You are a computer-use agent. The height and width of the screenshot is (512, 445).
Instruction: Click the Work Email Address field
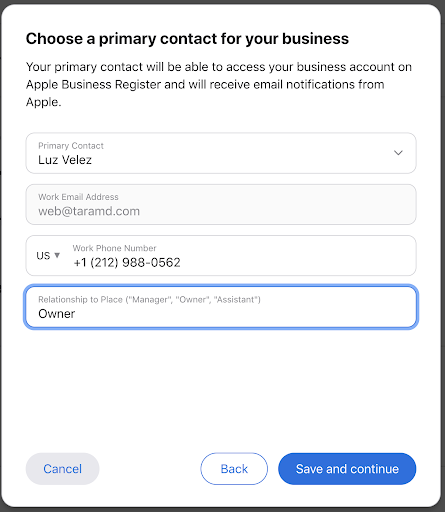coord(221,204)
